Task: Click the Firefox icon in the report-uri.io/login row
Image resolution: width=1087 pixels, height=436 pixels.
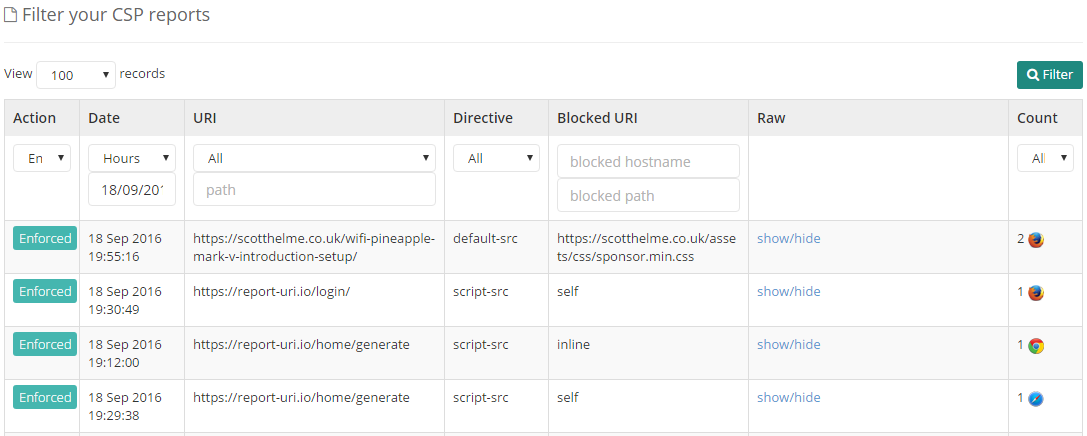Action: pos(1036,293)
